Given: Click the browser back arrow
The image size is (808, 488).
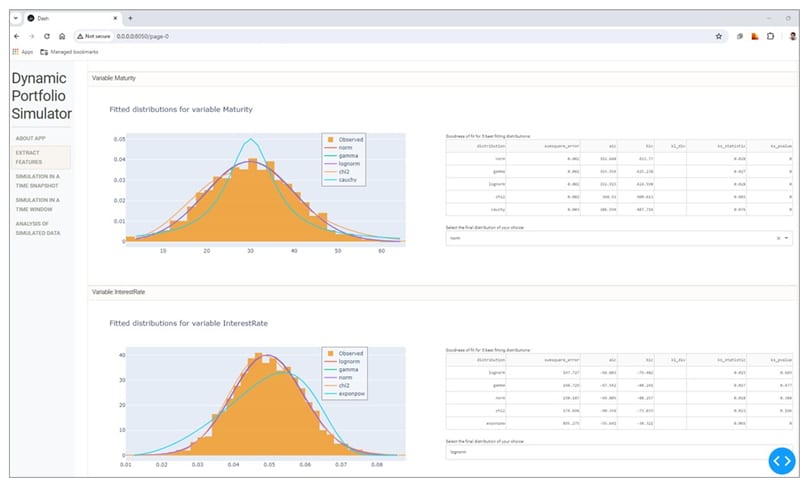Looking at the screenshot, I should 17,35.
